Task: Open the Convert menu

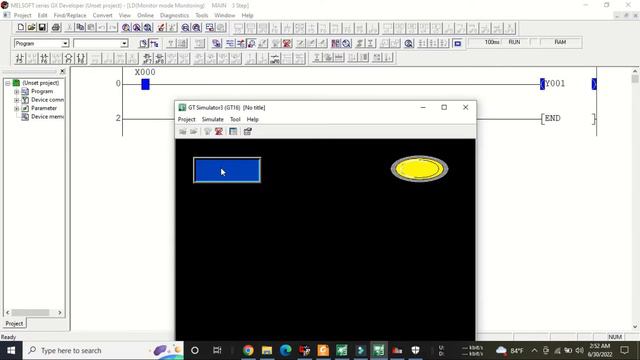Action: coord(102,16)
